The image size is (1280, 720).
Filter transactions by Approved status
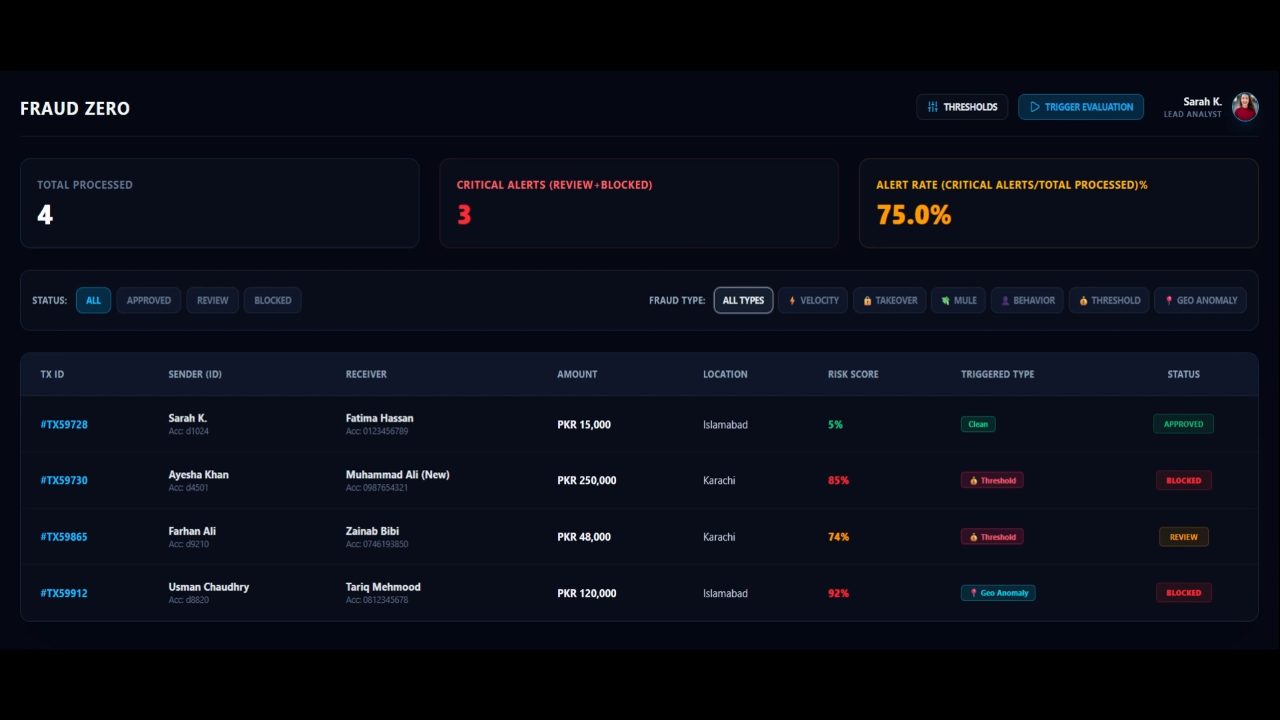pyautogui.click(x=148, y=300)
